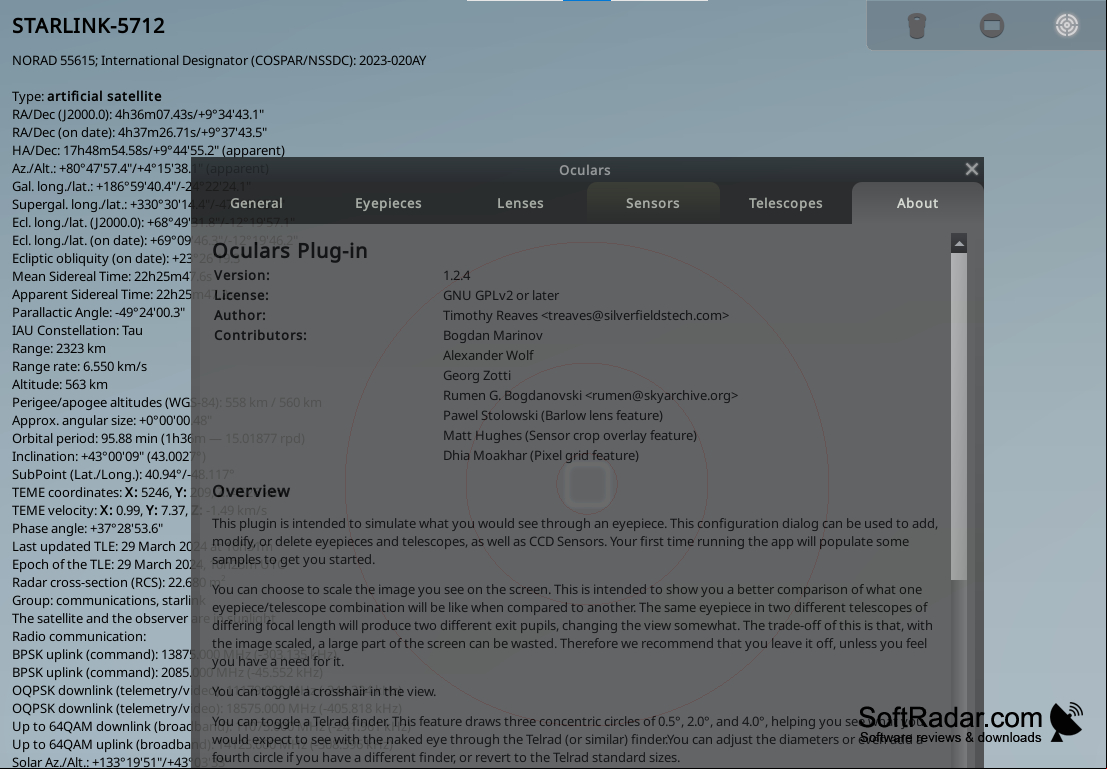Screen dimensions: 1107x769
Task: Toggle the Telrad sight icon
Action: coord(1067,25)
